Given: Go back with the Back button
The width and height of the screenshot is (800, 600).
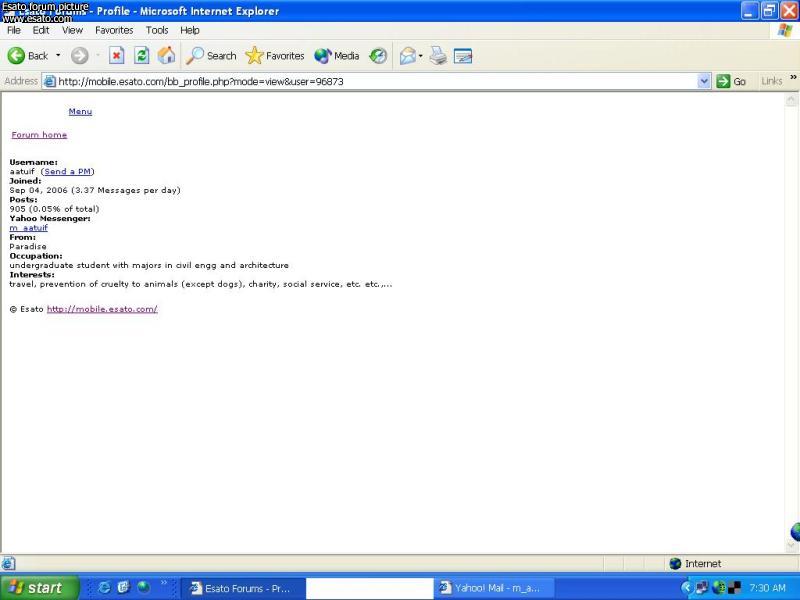Looking at the screenshot, I should point(28,56).
